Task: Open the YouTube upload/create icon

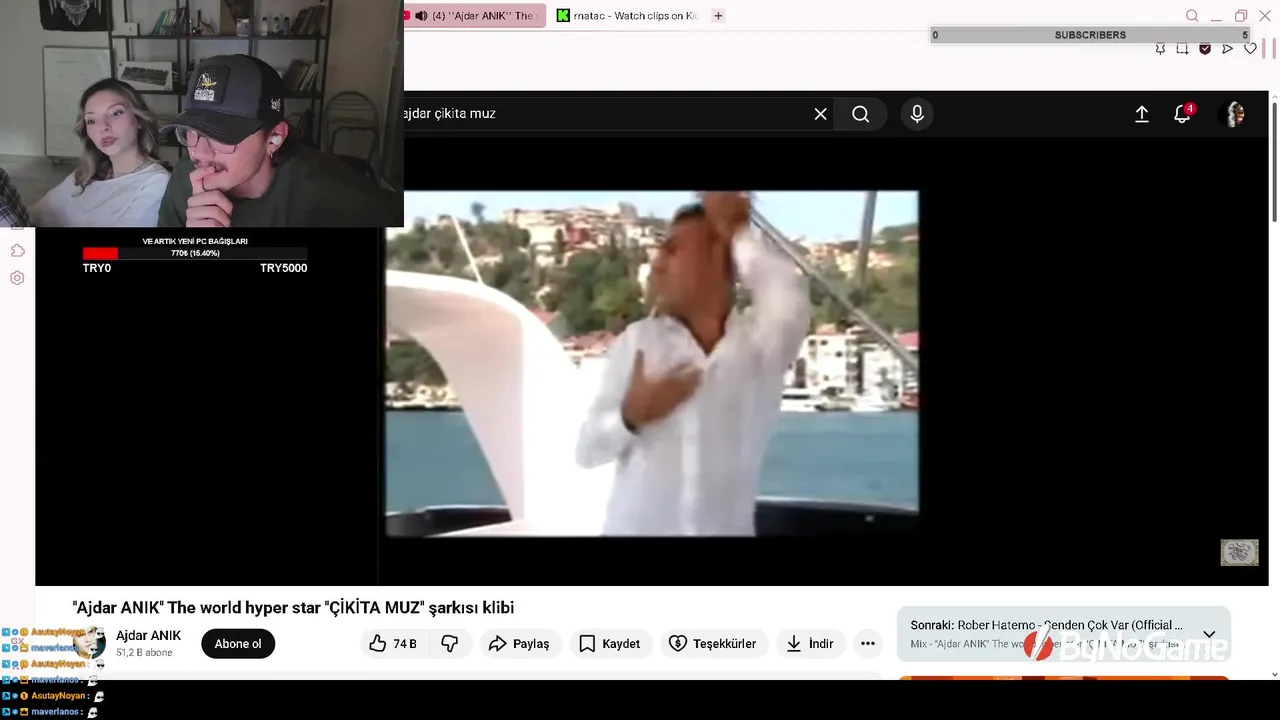Action: click(x=1141, y=114)
